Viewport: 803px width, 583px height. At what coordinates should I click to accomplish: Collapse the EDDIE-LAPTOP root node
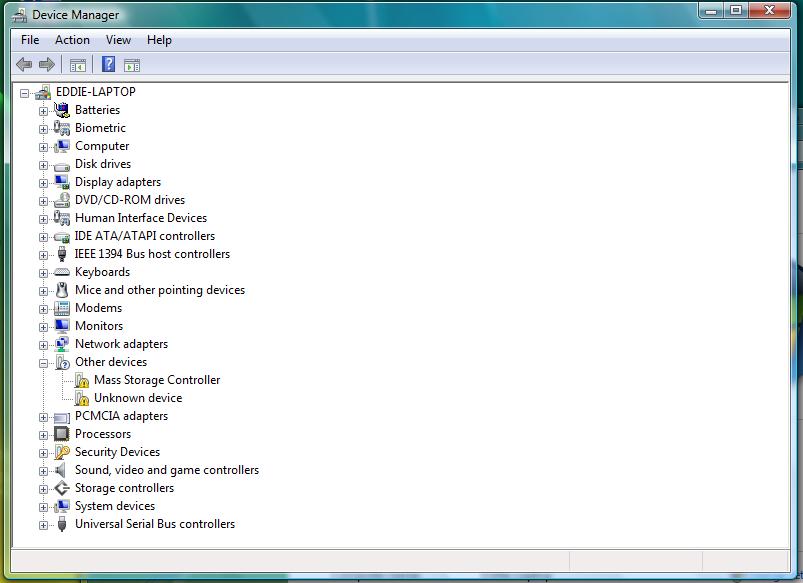pos(24,93)
